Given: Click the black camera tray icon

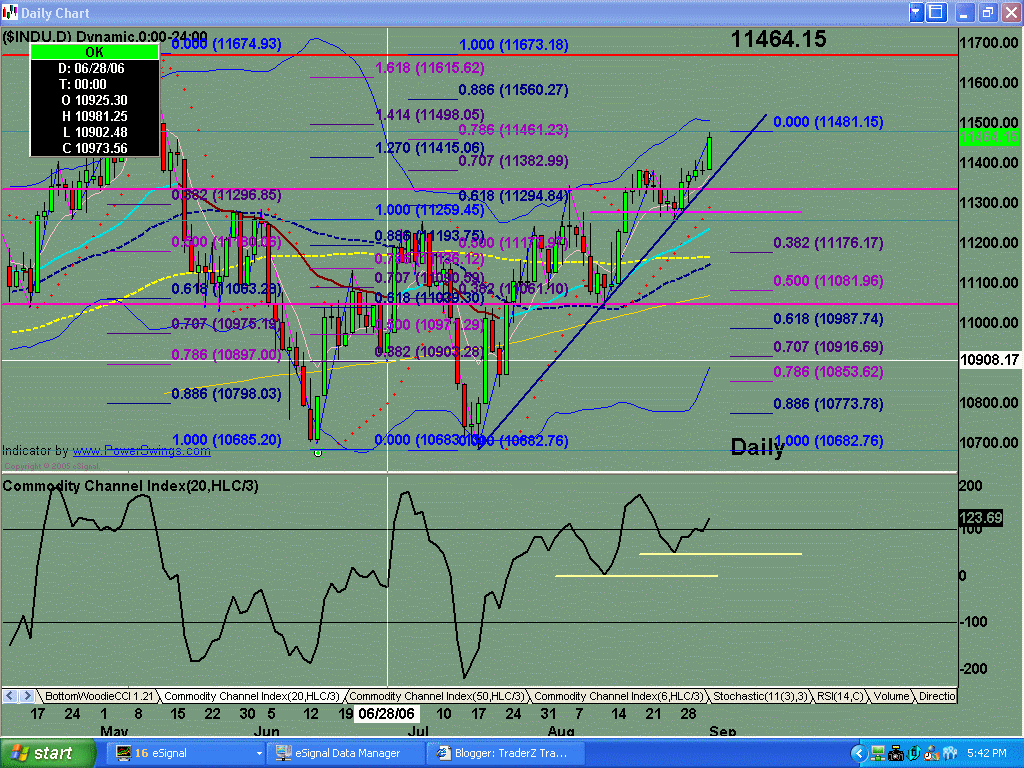Looking at the screenshot, I should coord(896,754).
